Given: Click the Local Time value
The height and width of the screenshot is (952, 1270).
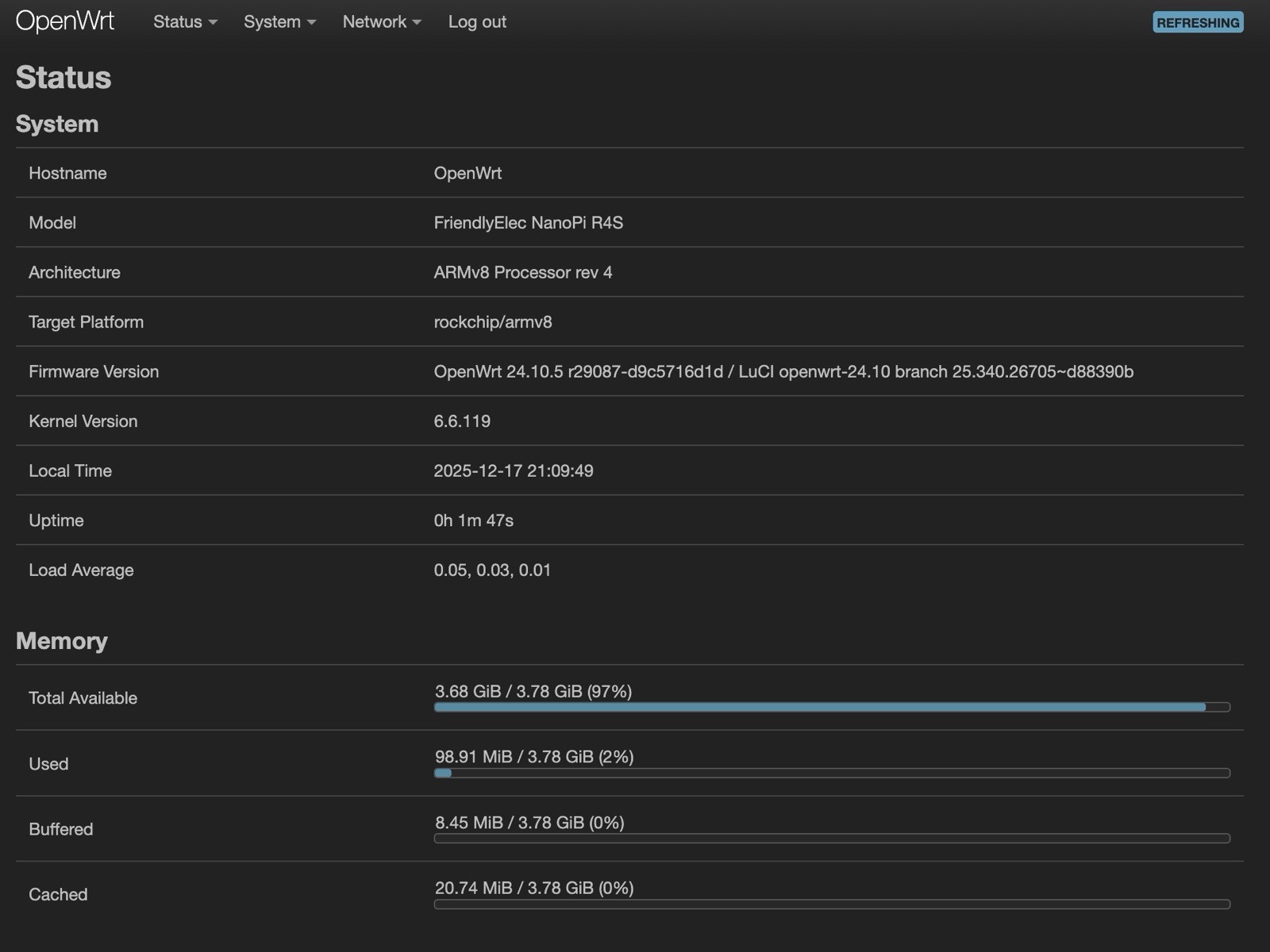Looking at the screenshot, I should click(x=514, y=470).
